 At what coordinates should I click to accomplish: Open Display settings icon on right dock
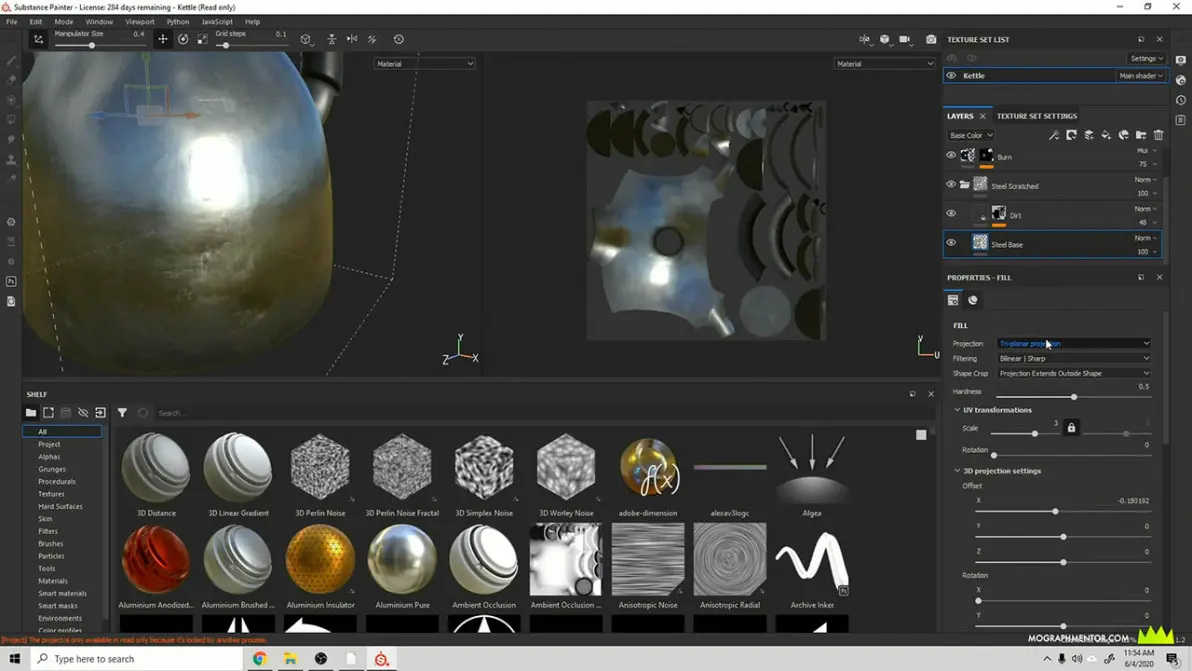1181,60
